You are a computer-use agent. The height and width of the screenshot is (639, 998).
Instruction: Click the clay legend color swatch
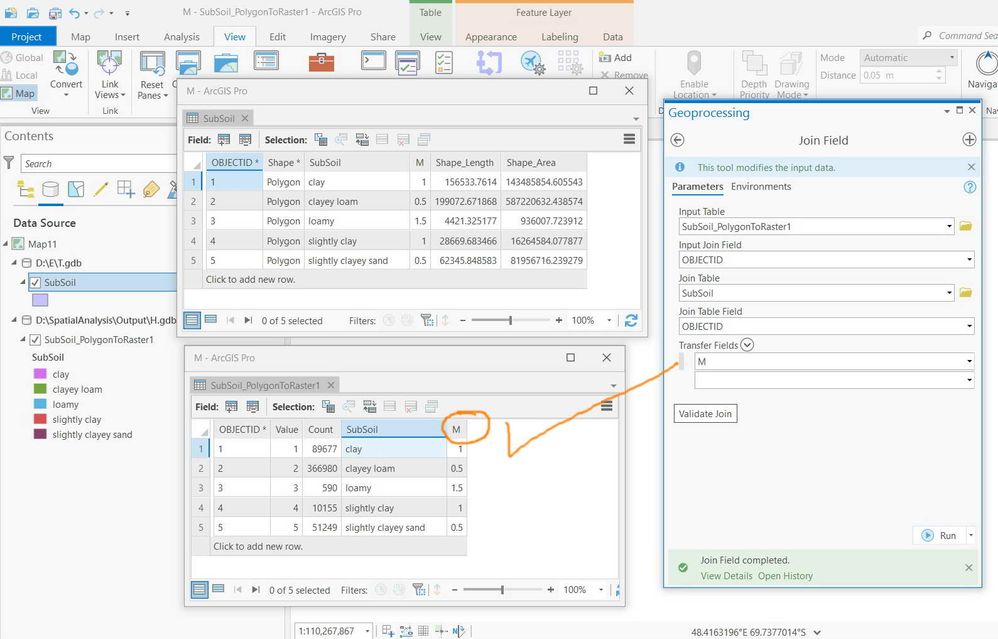pos(40,374)
